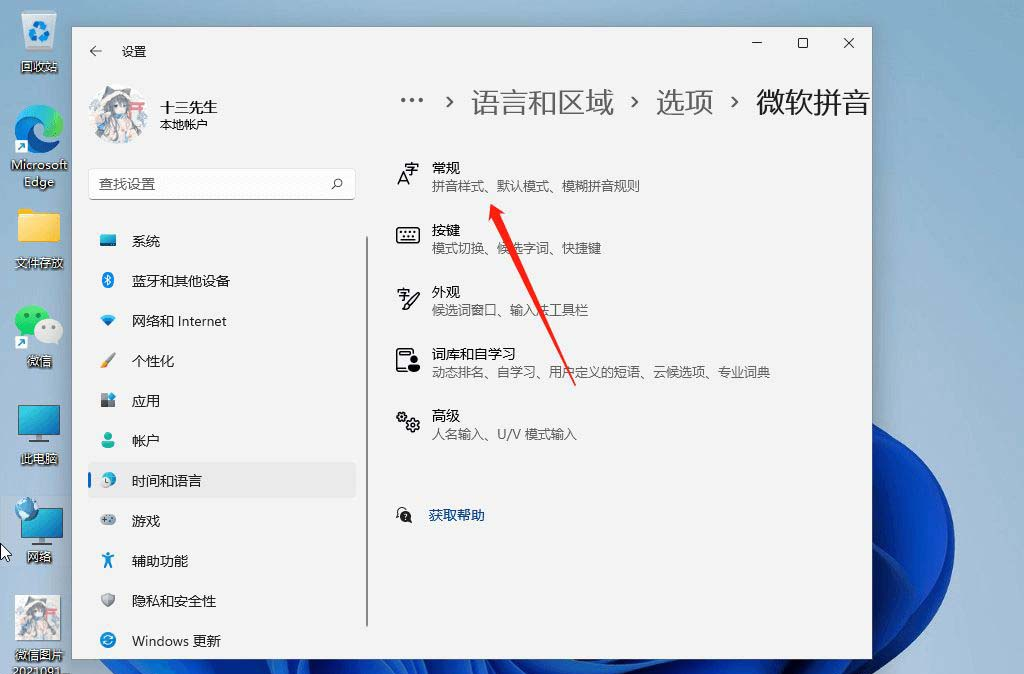
Task: Open the 常规 general settings icon
Action: 408,174
